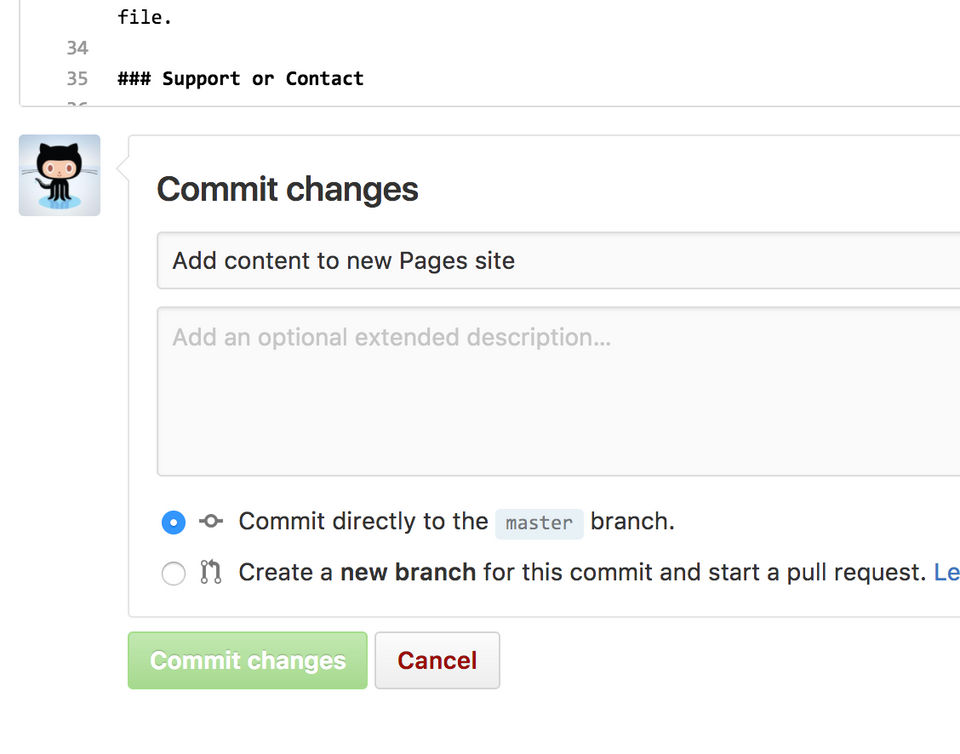Focus the commit summary input field
Screen dimensions: 960x754
(x=560, y=261)
